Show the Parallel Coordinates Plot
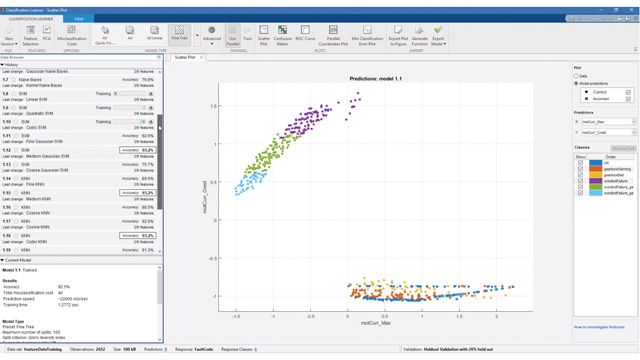The image size is (640, 360). pos(333,35)
